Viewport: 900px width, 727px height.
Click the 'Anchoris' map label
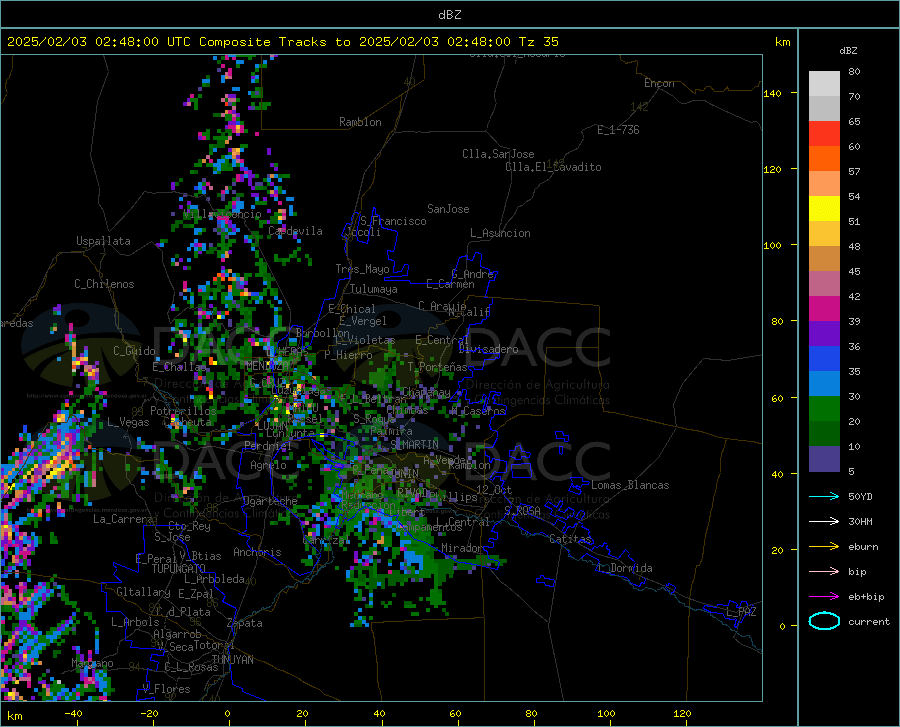point(257,552)
